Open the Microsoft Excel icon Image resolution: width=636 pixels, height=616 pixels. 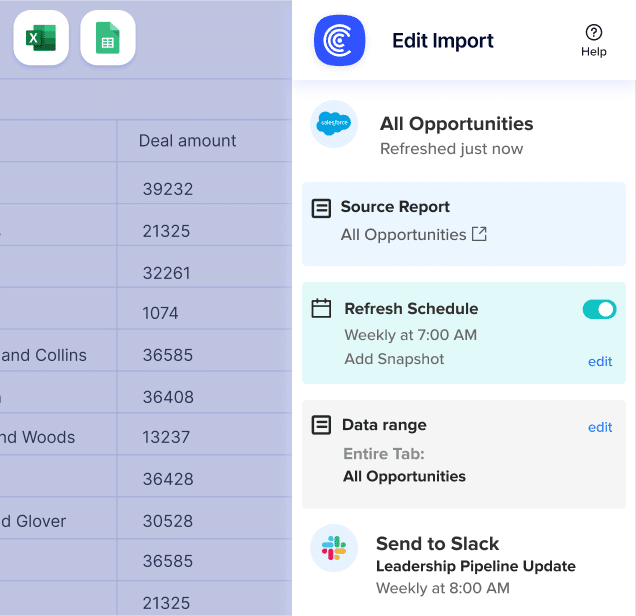(x=41, y=38)
